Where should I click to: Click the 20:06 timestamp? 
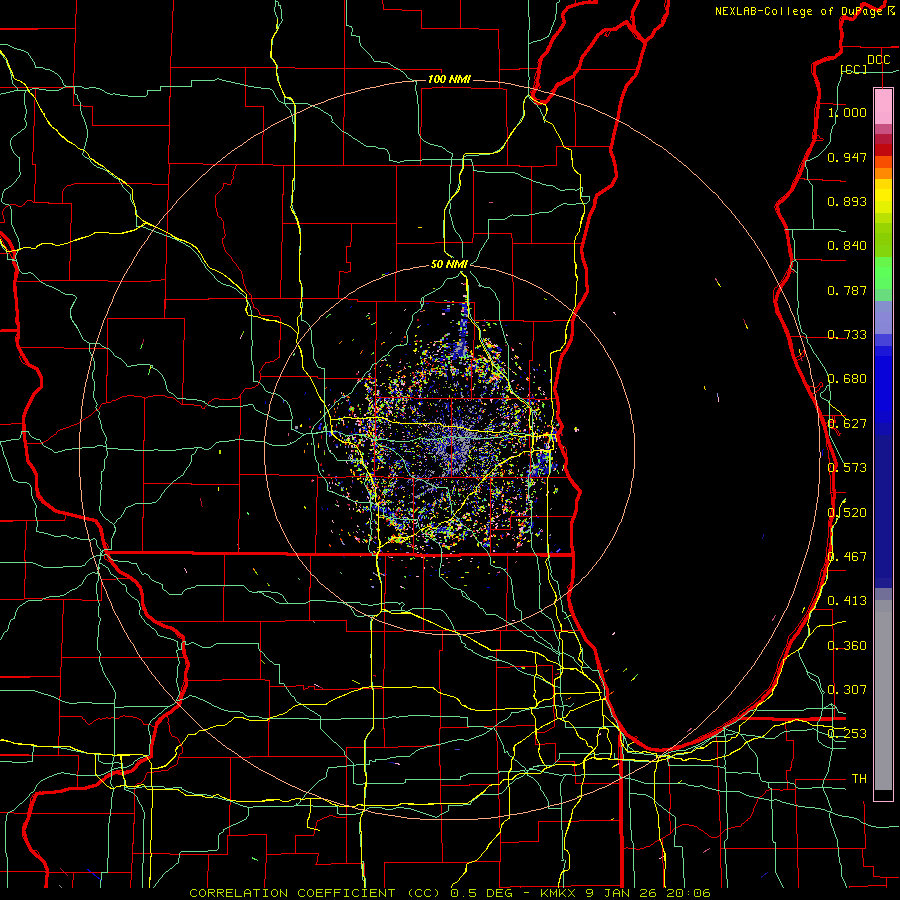[x=689, y=893]
